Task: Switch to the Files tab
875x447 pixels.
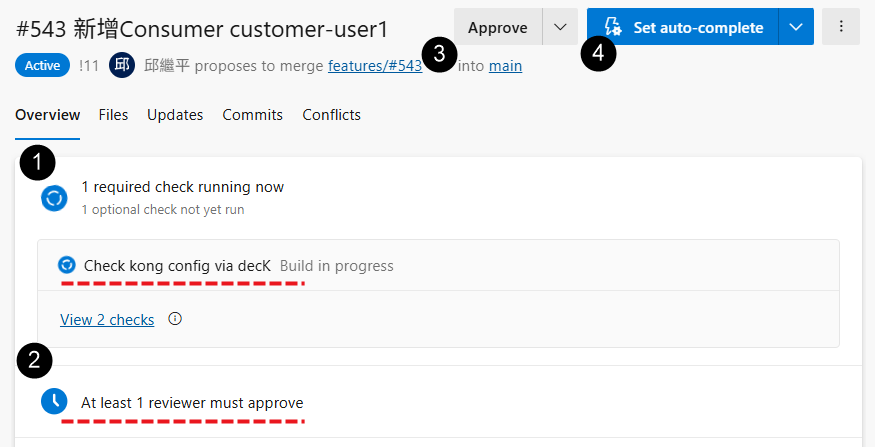Action: [x=113, y=115]
